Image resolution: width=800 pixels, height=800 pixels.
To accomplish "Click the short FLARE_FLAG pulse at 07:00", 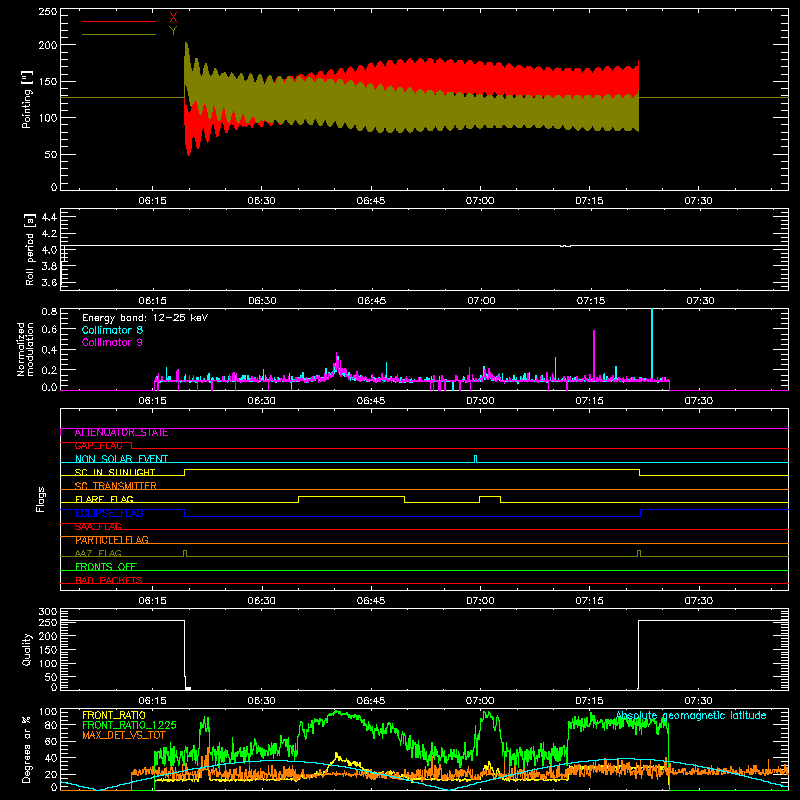I will (x=490, y=496).
